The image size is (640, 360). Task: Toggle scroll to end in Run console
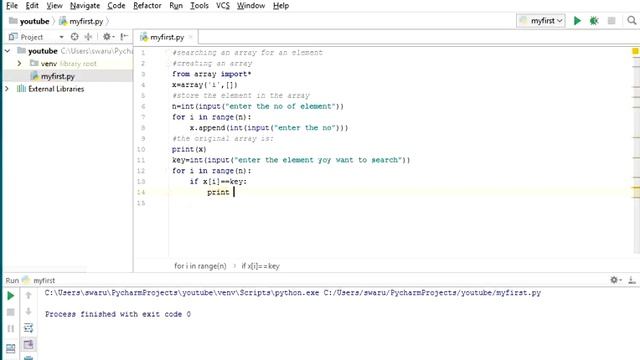click(x=28, y=345)
